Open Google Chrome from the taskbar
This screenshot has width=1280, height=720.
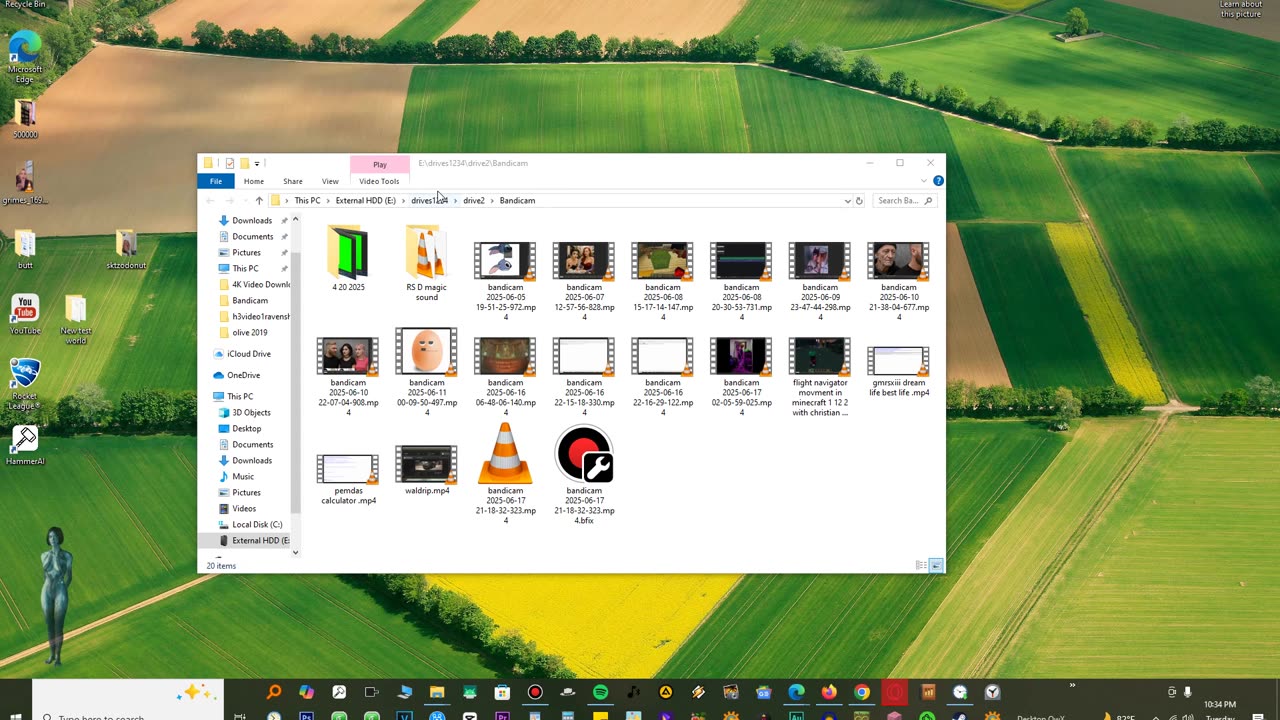coord(862,692)
